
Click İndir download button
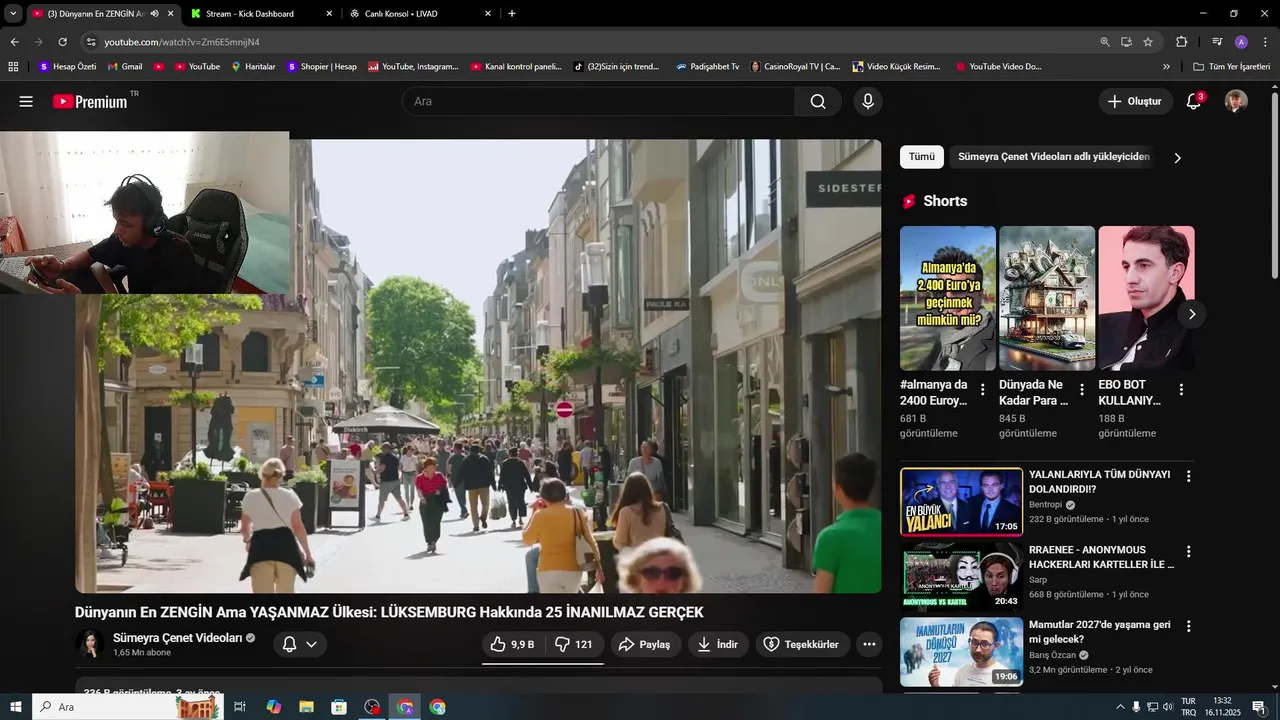718,644
